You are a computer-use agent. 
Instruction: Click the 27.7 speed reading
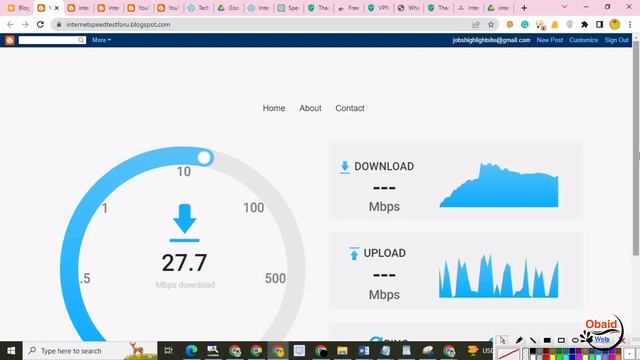tap(184, 262)
